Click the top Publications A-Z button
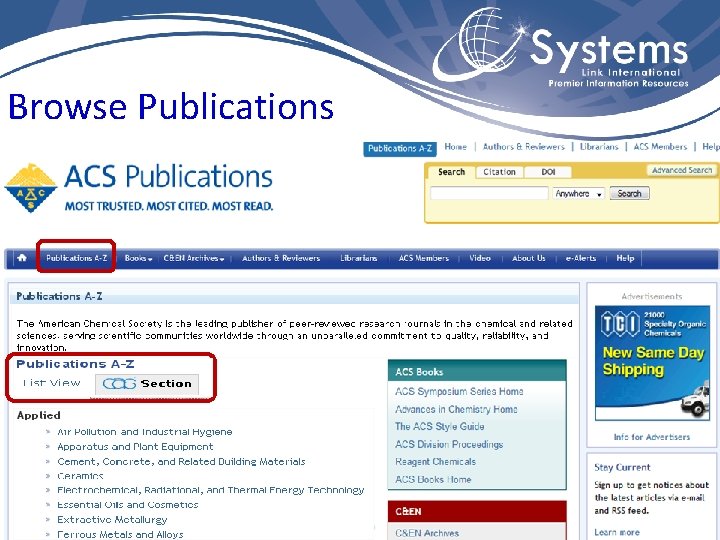720x540 pixels. coord(400,149)
